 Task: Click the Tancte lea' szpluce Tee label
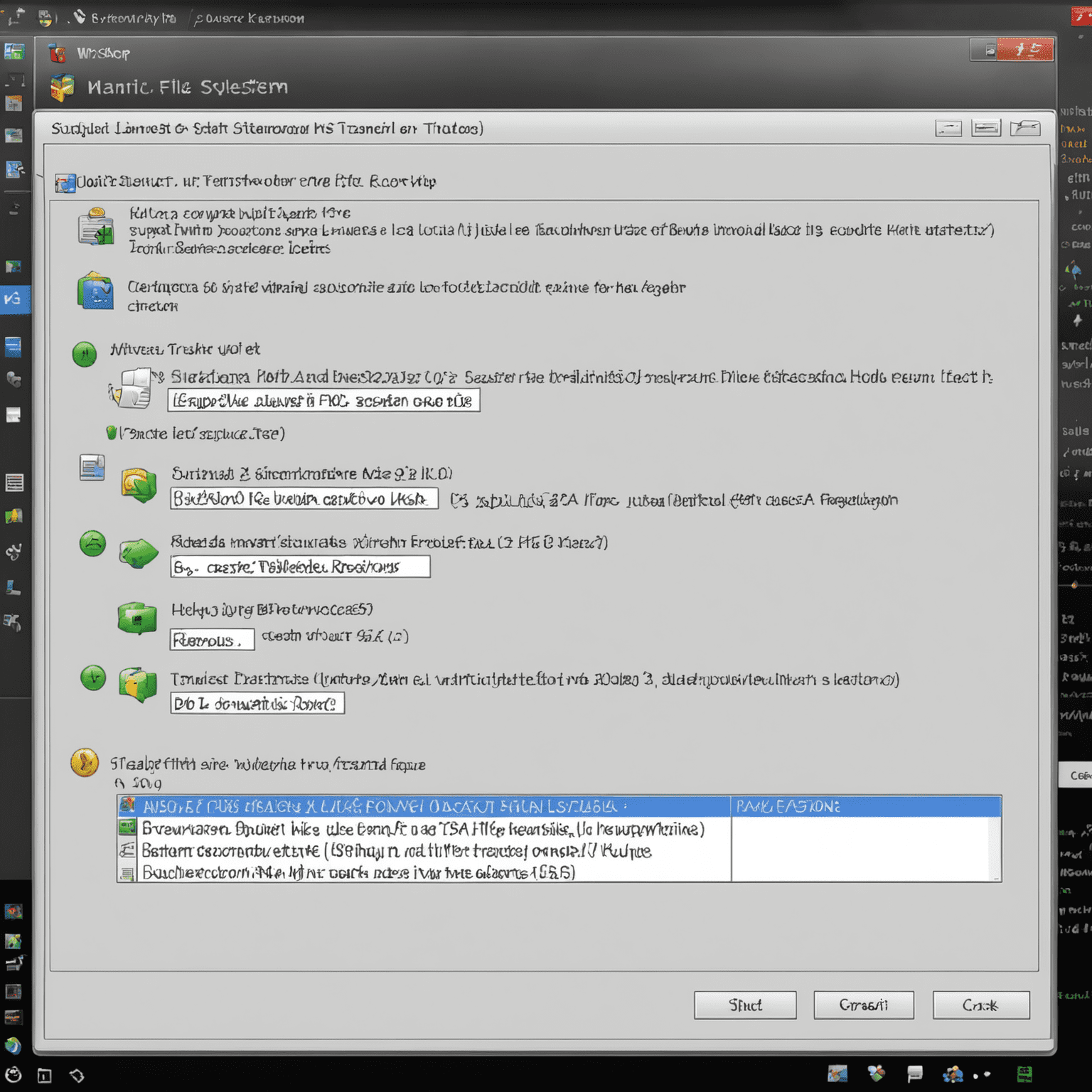tap(202, 433)
